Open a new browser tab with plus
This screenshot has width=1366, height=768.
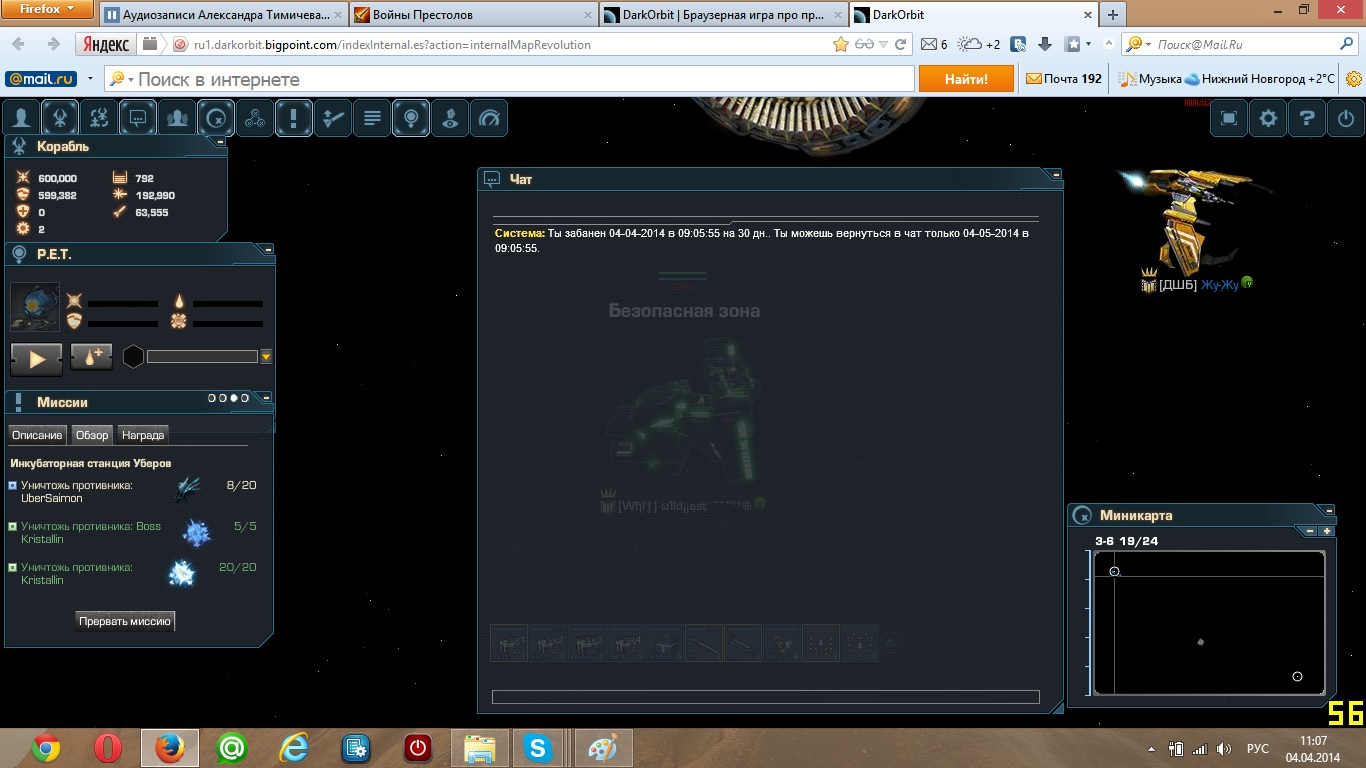tap(1112, 15)
